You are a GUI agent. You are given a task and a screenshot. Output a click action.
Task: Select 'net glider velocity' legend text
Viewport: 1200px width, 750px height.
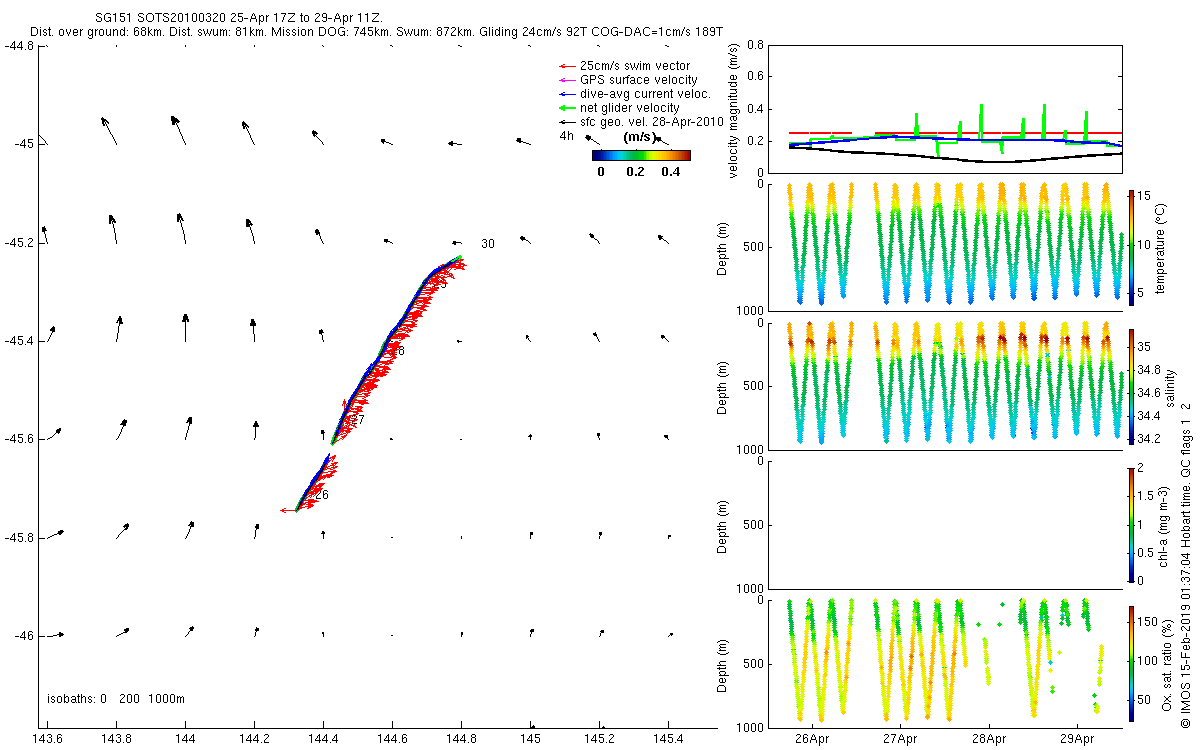[x=629, y=108]
